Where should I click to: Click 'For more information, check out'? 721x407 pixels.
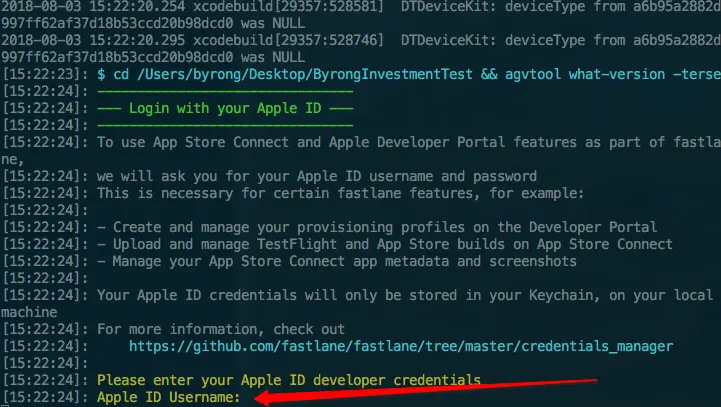pyautogui.click(x=221, y=329)
